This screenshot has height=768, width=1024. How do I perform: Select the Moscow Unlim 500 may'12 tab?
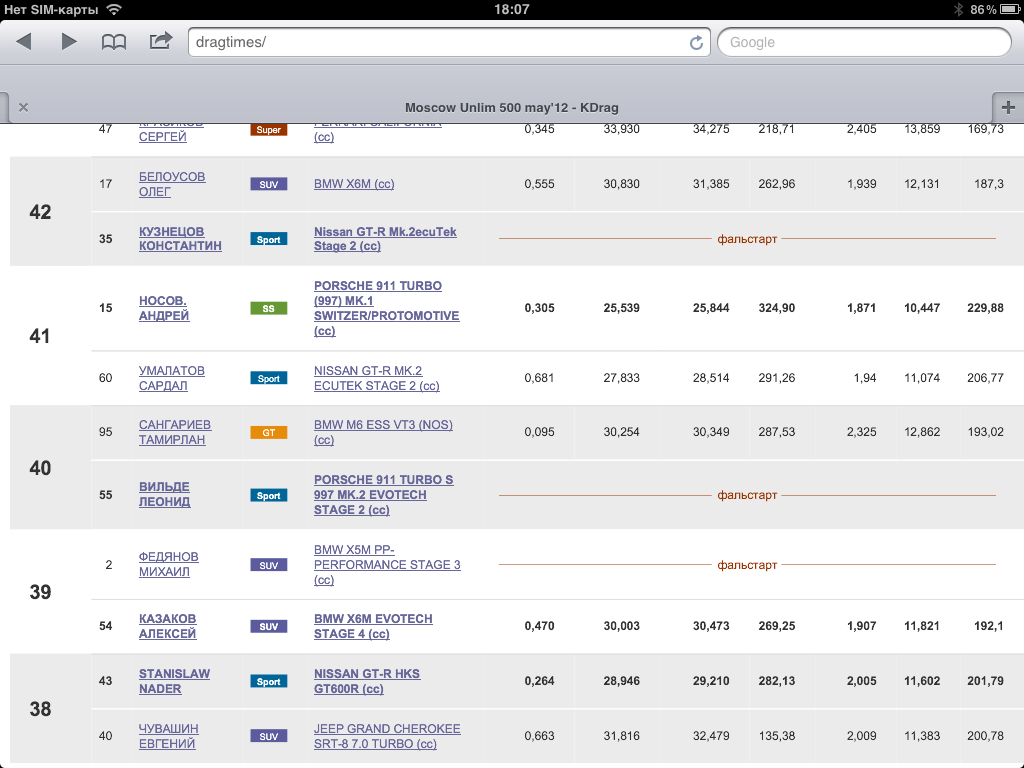click(511, 107)
